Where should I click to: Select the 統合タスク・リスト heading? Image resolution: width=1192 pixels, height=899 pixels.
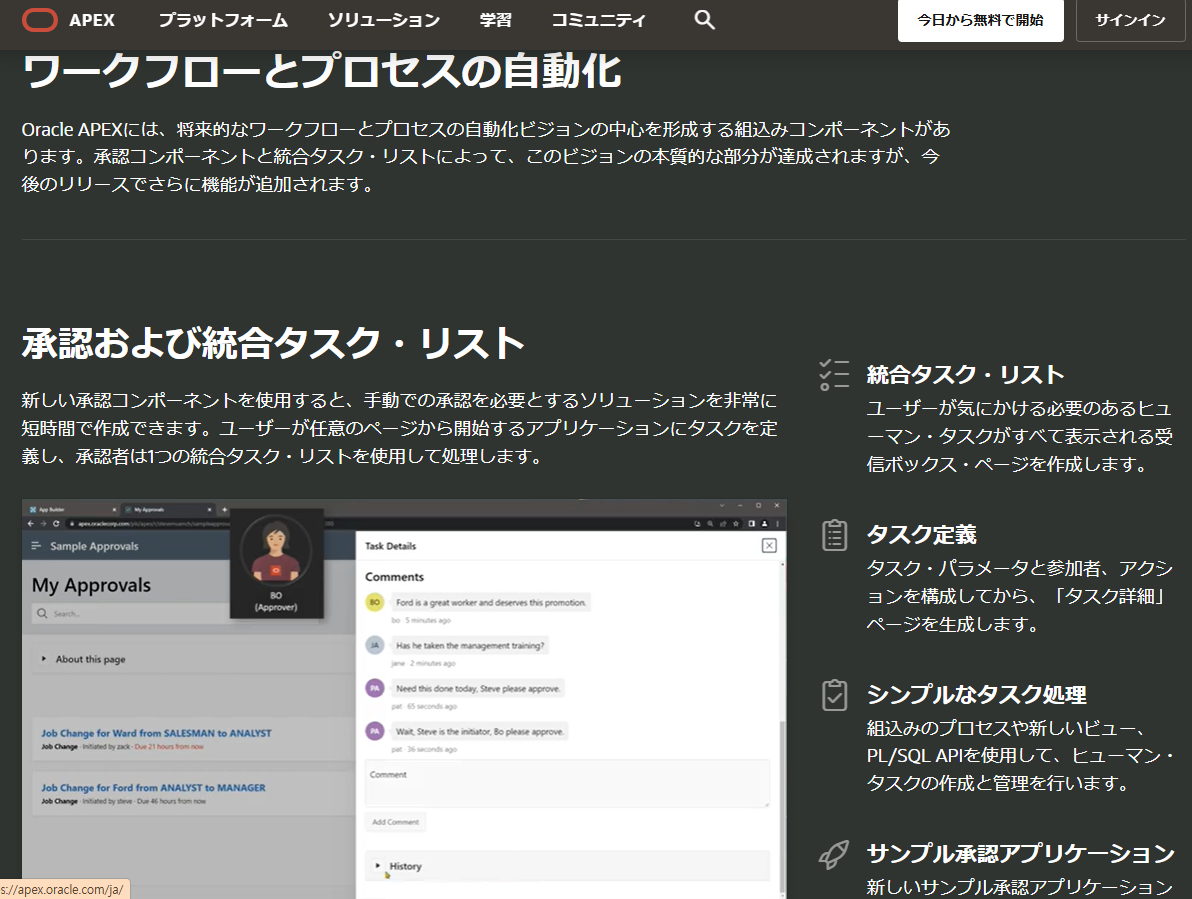[965, 375]
